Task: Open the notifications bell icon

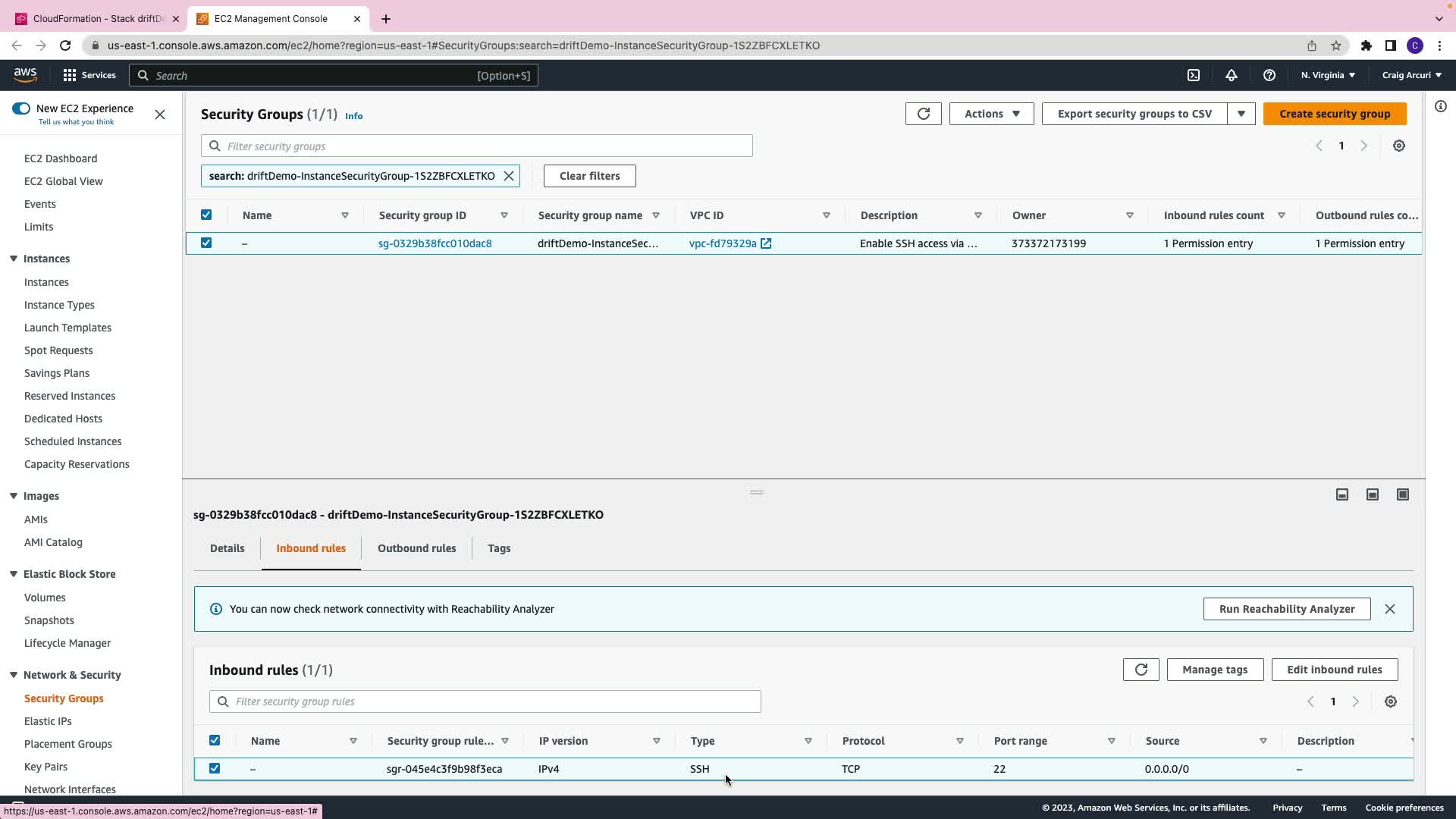Action: (x=1232, y=75)
